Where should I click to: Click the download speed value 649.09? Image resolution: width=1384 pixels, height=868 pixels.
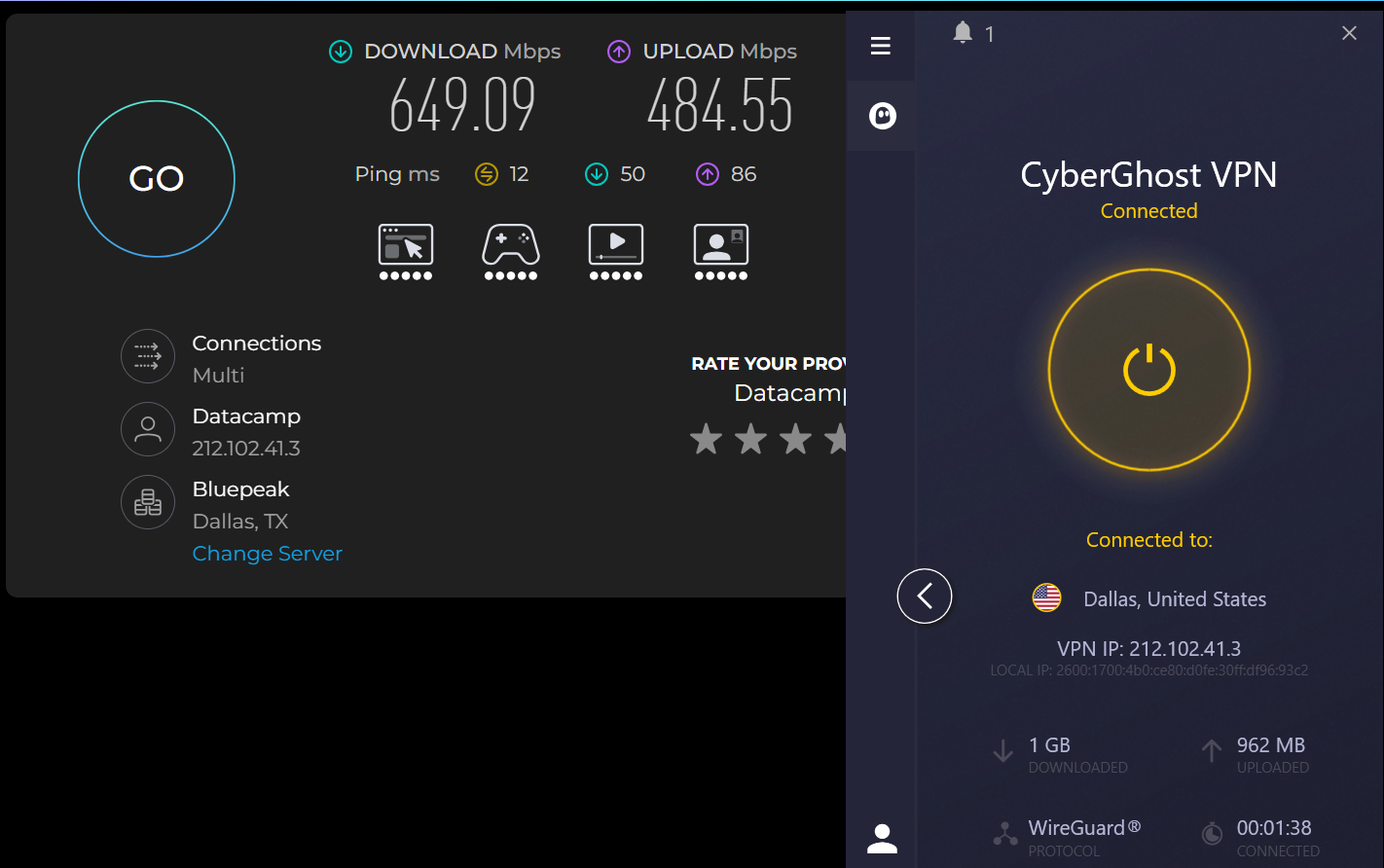pyautogui.click(x=462, y=105)
